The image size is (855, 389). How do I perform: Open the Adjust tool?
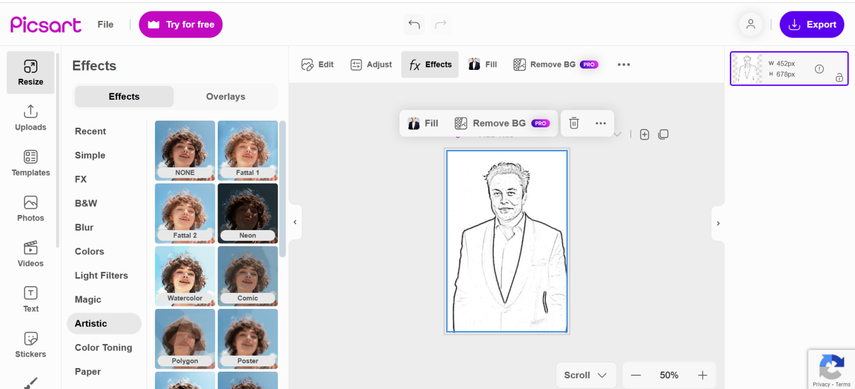pyautogui.click(x=371, y=64)
